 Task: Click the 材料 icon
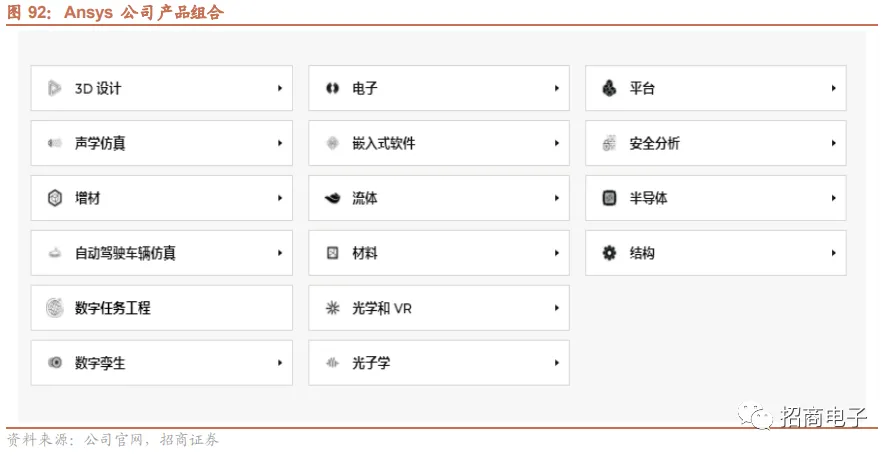click(x=332, y=254)
